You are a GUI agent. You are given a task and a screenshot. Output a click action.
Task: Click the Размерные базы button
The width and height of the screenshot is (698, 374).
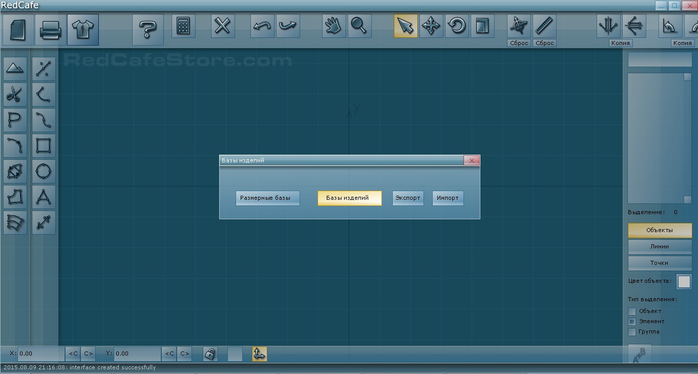[x=268, y=198]
